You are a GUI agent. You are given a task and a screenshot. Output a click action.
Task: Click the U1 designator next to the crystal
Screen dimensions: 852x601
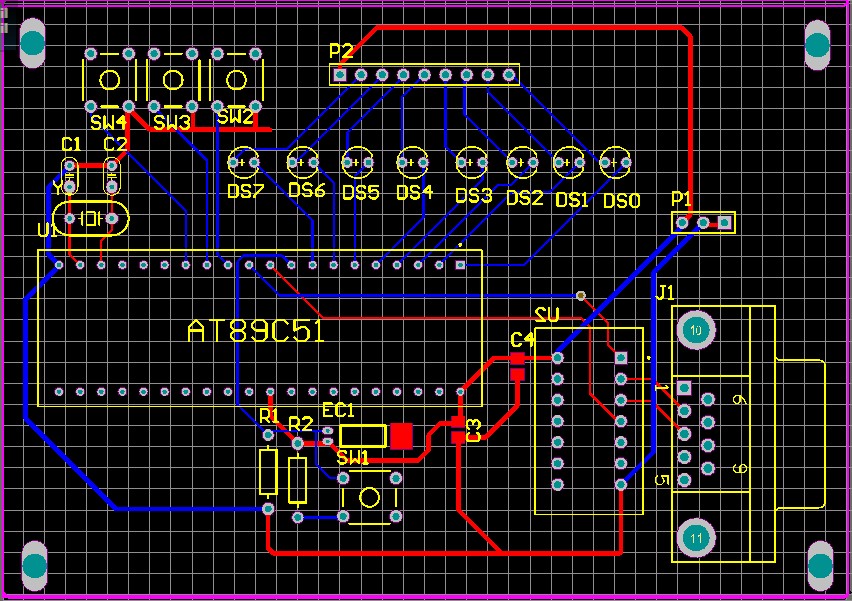click(47, 230)
